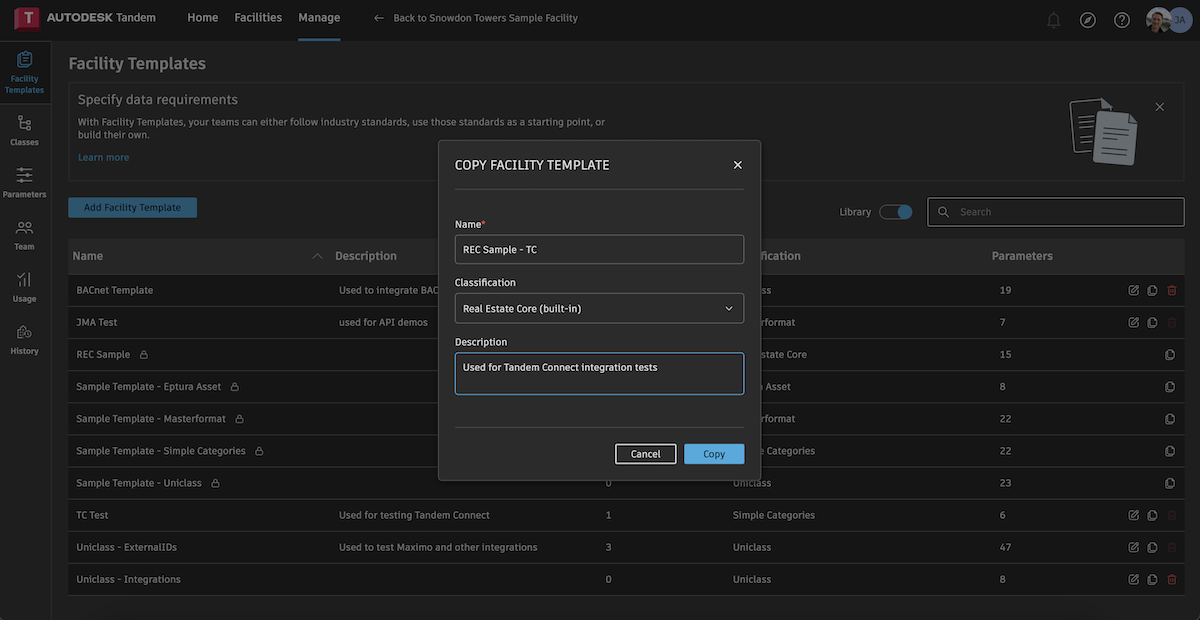Delete the BACnet Template row

[x=1172, y=291]
